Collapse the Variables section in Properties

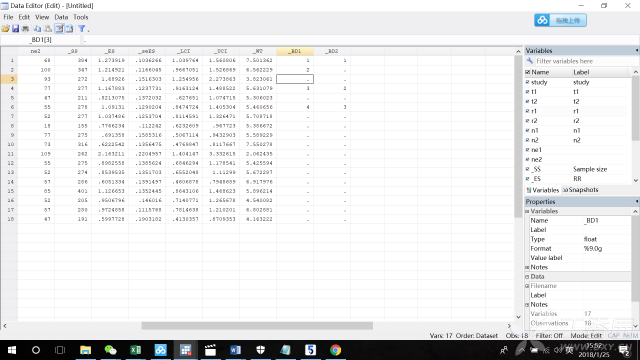[x=527, y=211]
